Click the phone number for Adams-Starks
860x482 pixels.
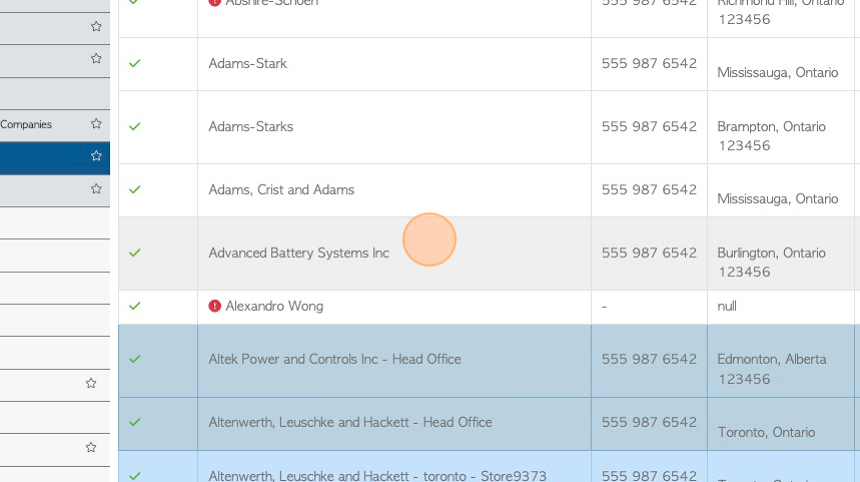[649, 127]
